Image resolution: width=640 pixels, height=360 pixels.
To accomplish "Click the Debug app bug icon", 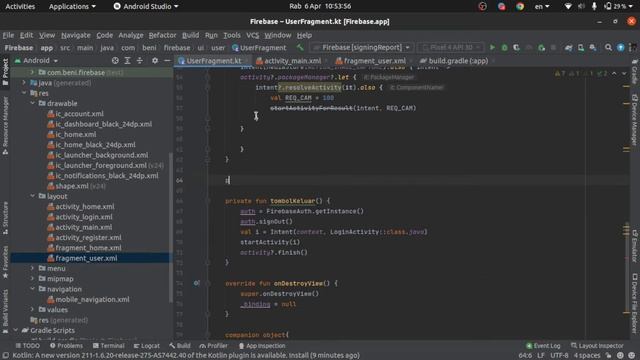I will pyautogui.click(x=504, y=48).
